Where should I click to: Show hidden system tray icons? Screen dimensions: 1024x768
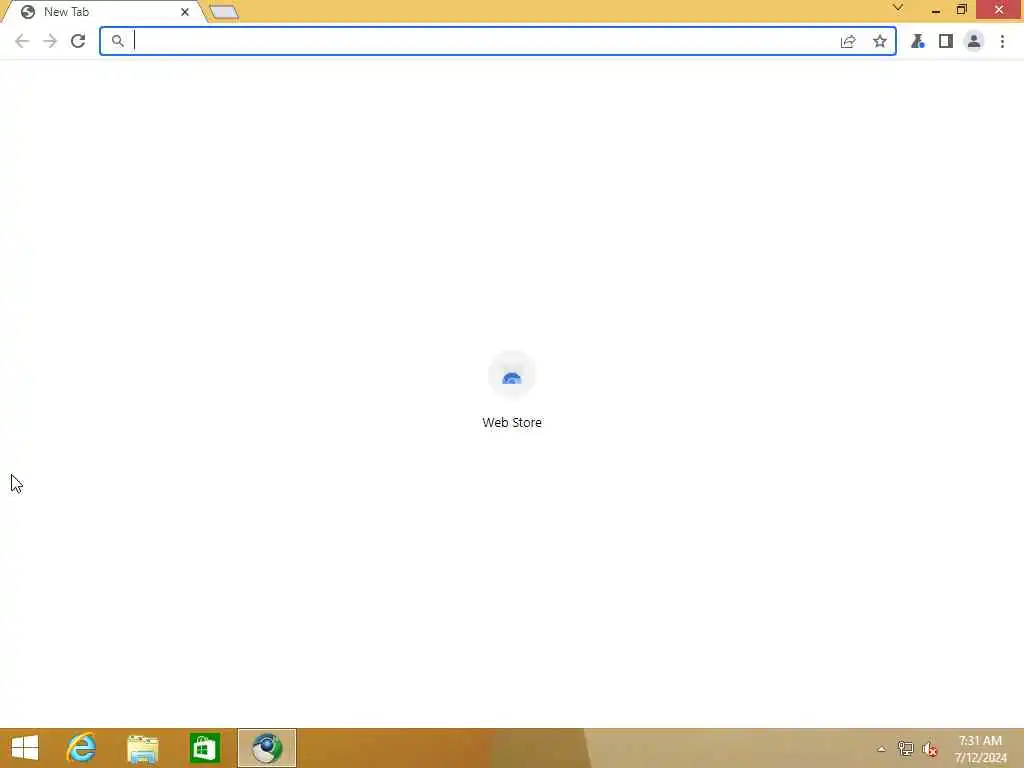tap(881, 749)
